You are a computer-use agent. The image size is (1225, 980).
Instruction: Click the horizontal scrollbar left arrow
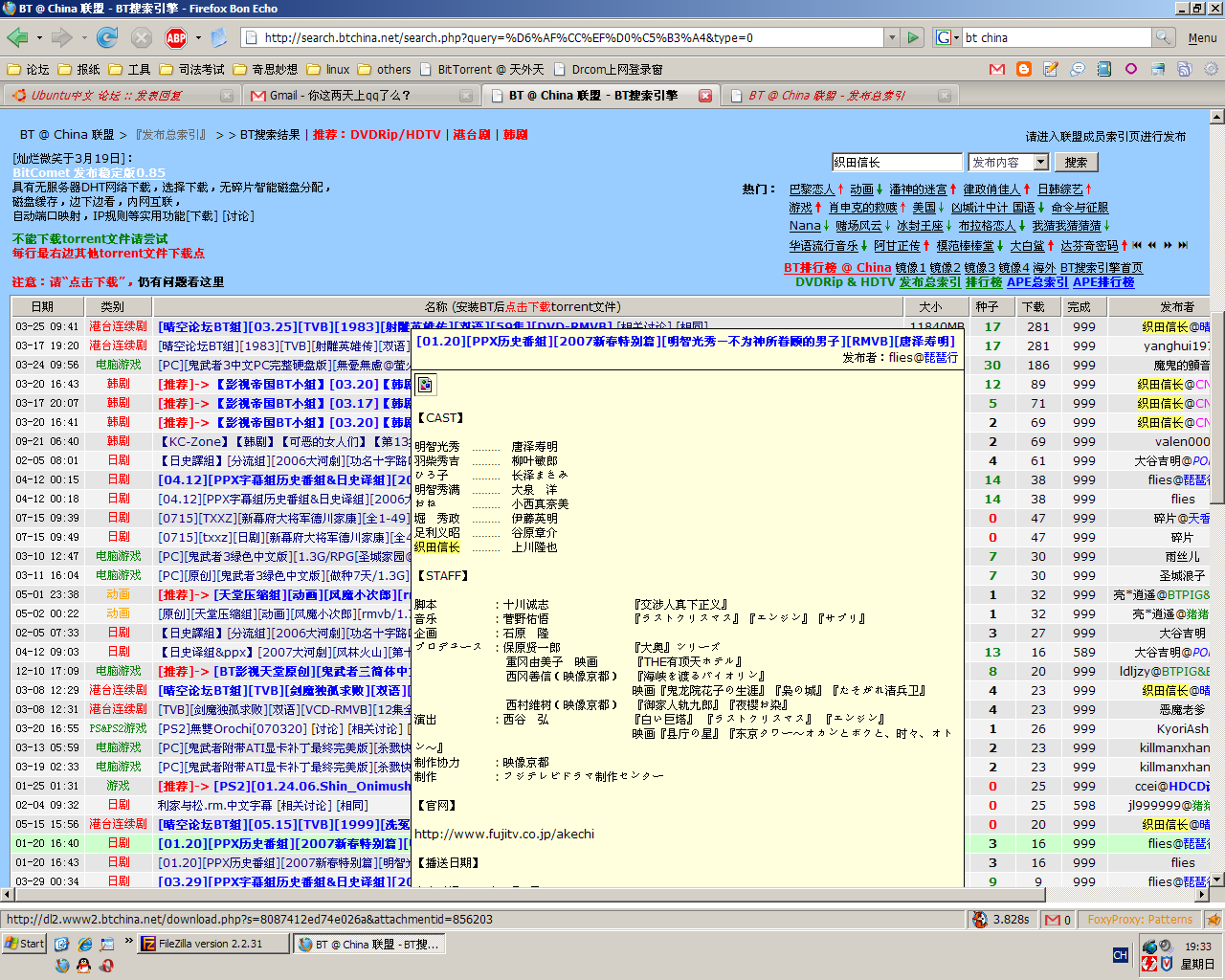[x=8, y=894]
